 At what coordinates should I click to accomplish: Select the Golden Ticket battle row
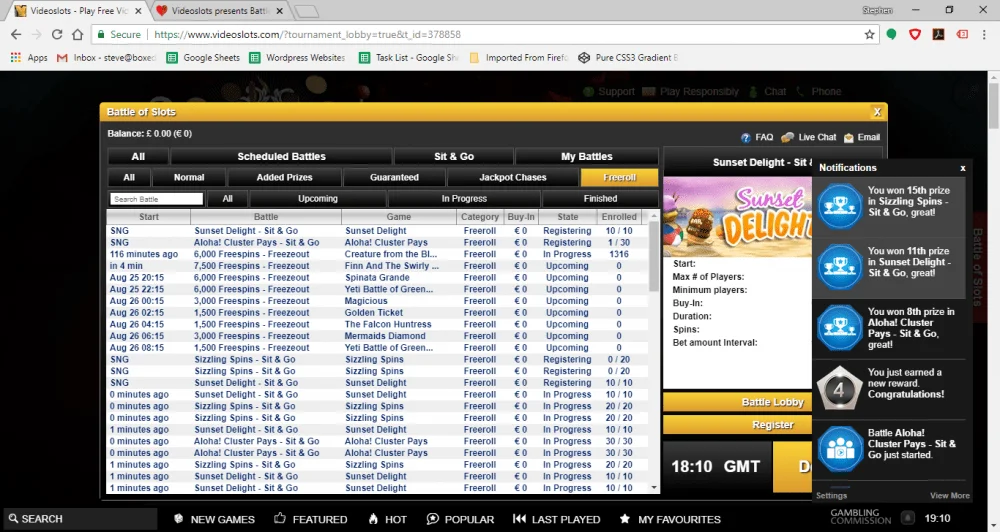pyautogui.click(x=377, y=313)
